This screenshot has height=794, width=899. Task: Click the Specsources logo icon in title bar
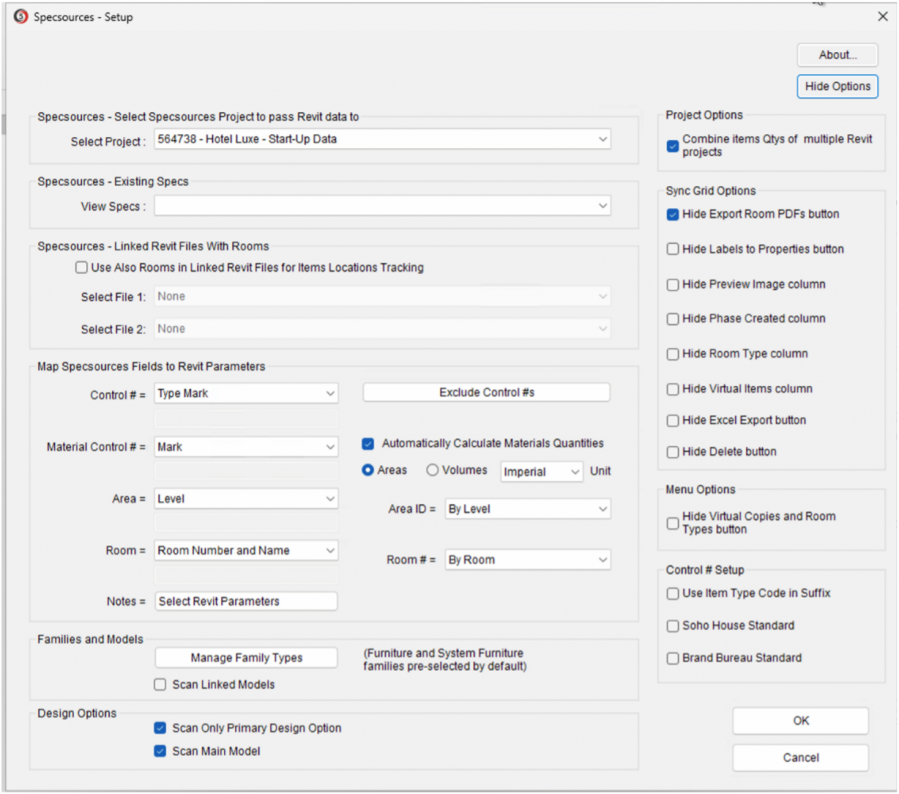tap(21, 17)
